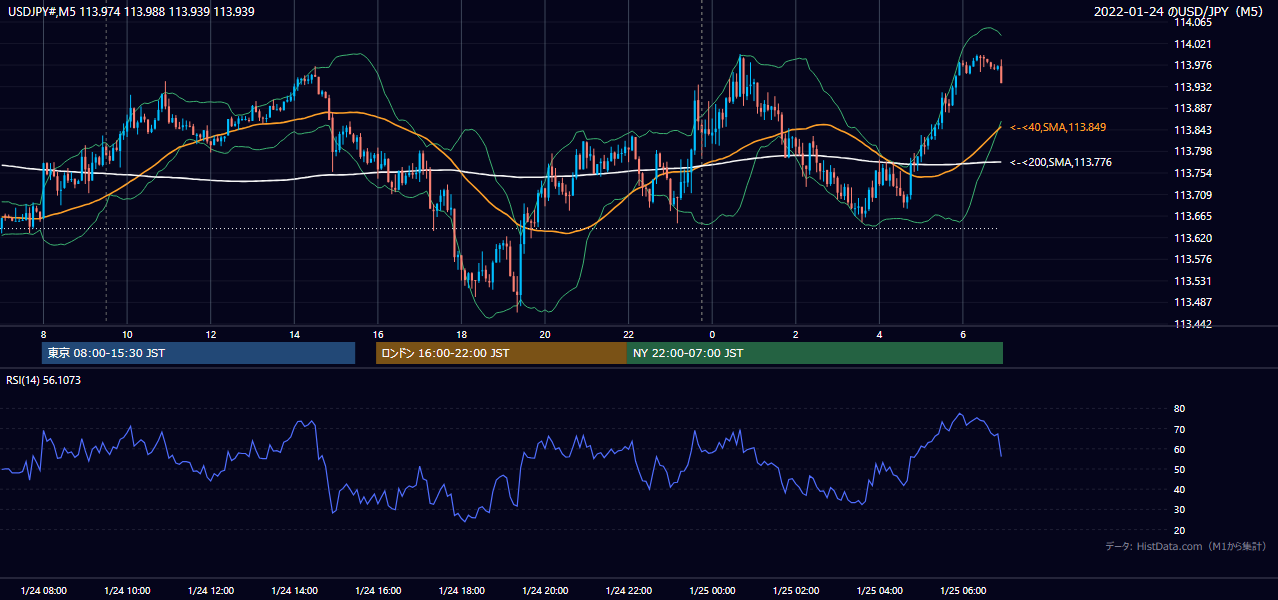Click the 113.976 price axis label
The width and height of the screenshot is (1278, 600).
pos(1193,65)
